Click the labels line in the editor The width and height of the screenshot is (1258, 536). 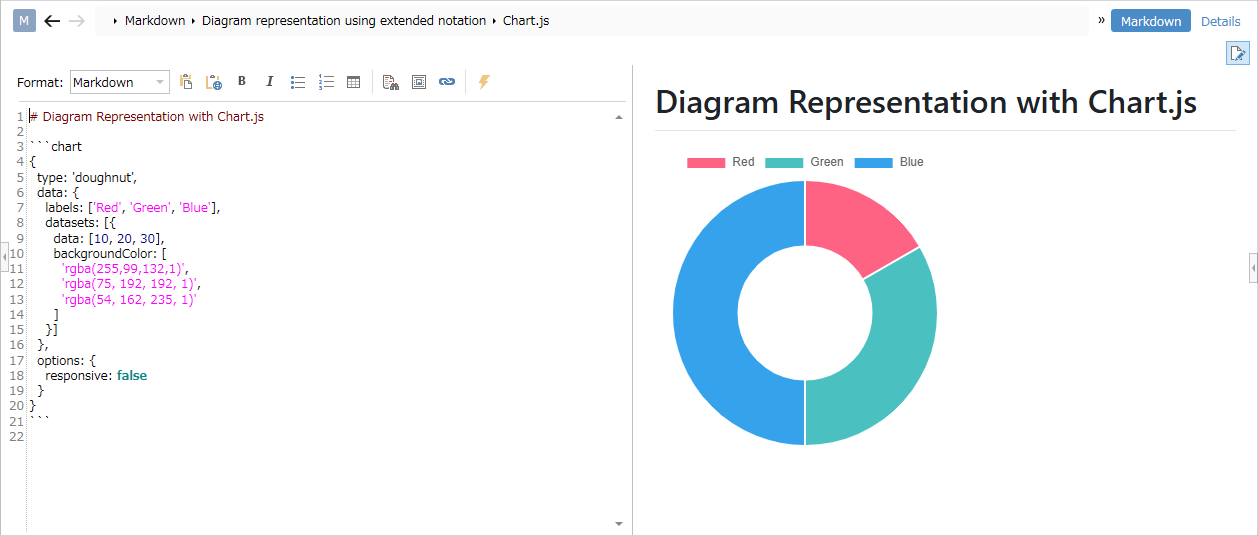132,207
